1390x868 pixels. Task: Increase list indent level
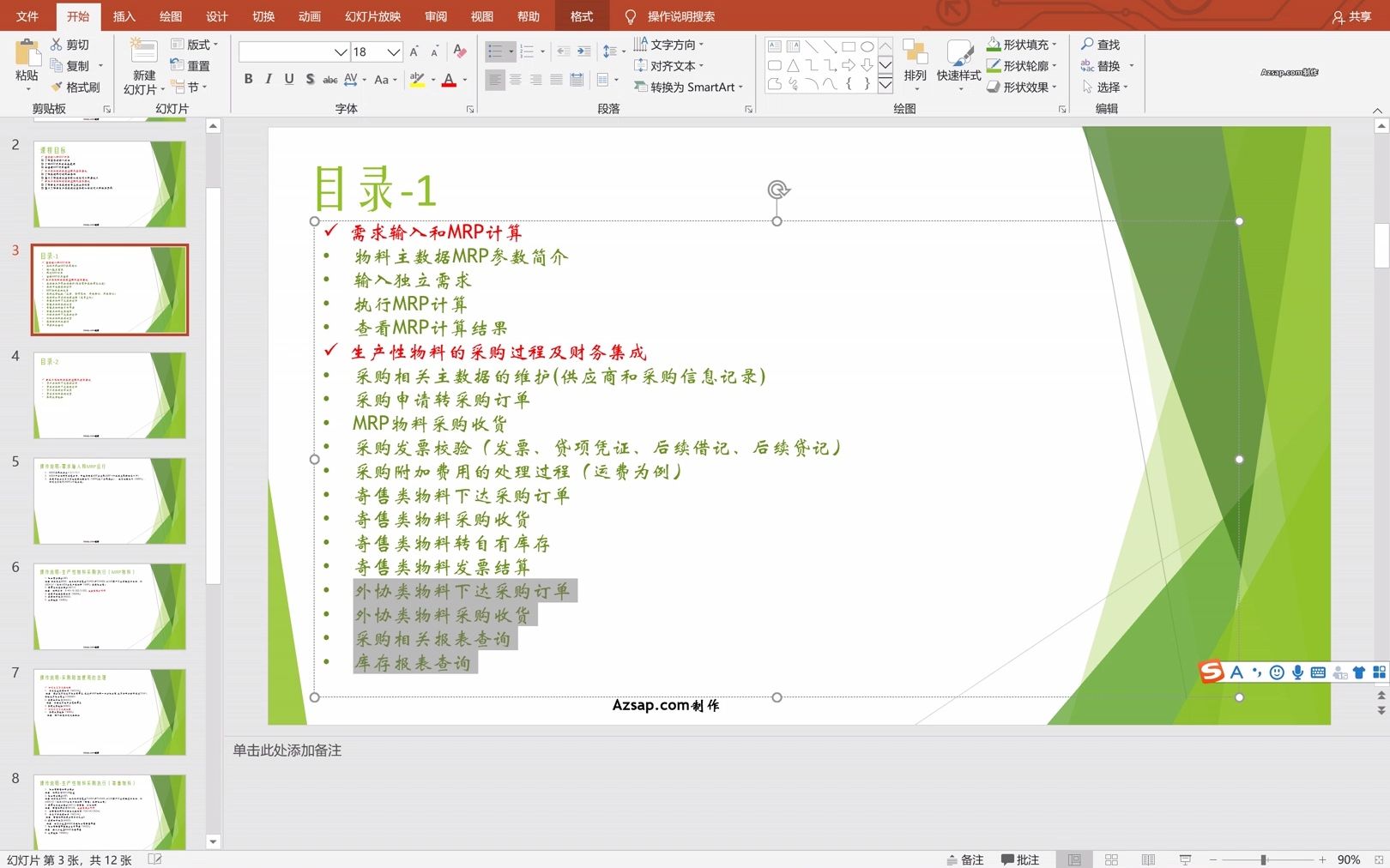(583, 51)
